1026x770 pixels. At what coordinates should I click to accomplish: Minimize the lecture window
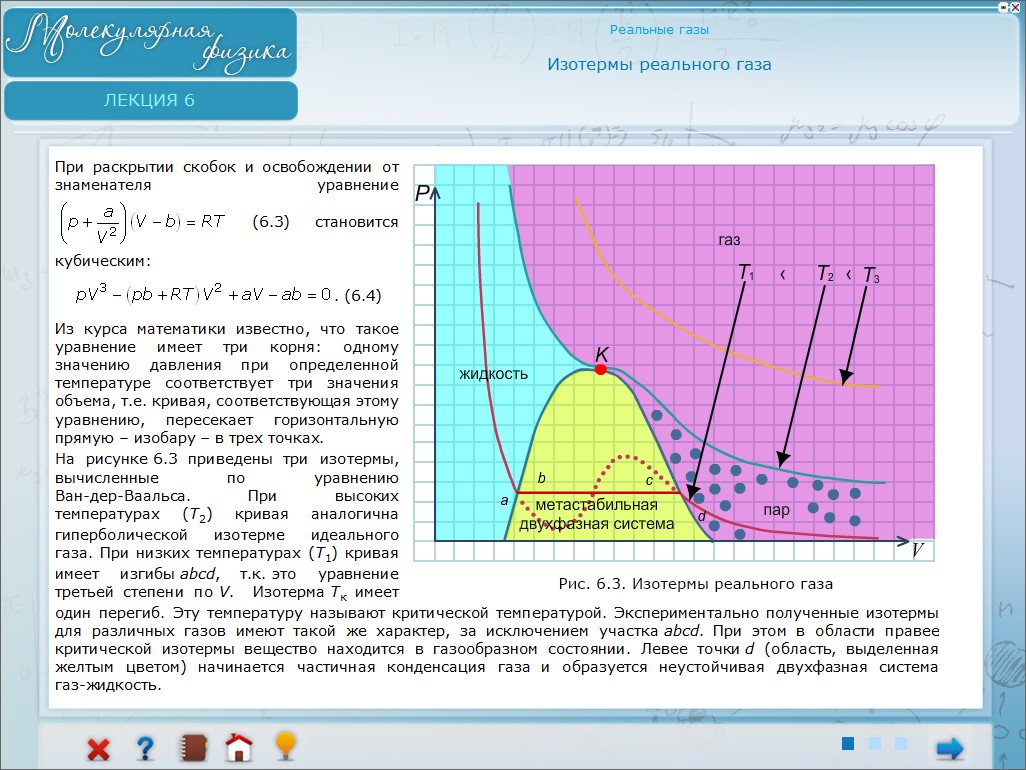click(x=1002, y=7)
